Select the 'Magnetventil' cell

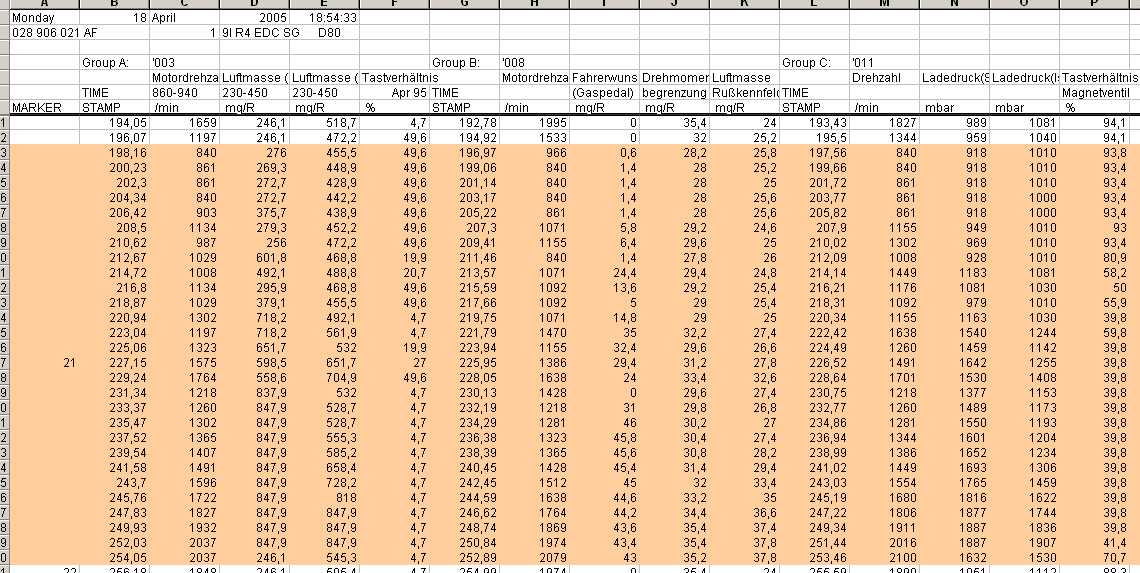tap(1093, 92)
